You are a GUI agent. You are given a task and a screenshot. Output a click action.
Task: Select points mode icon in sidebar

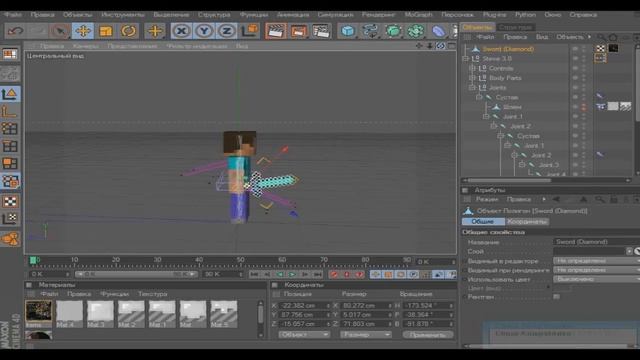coord(10,129)
